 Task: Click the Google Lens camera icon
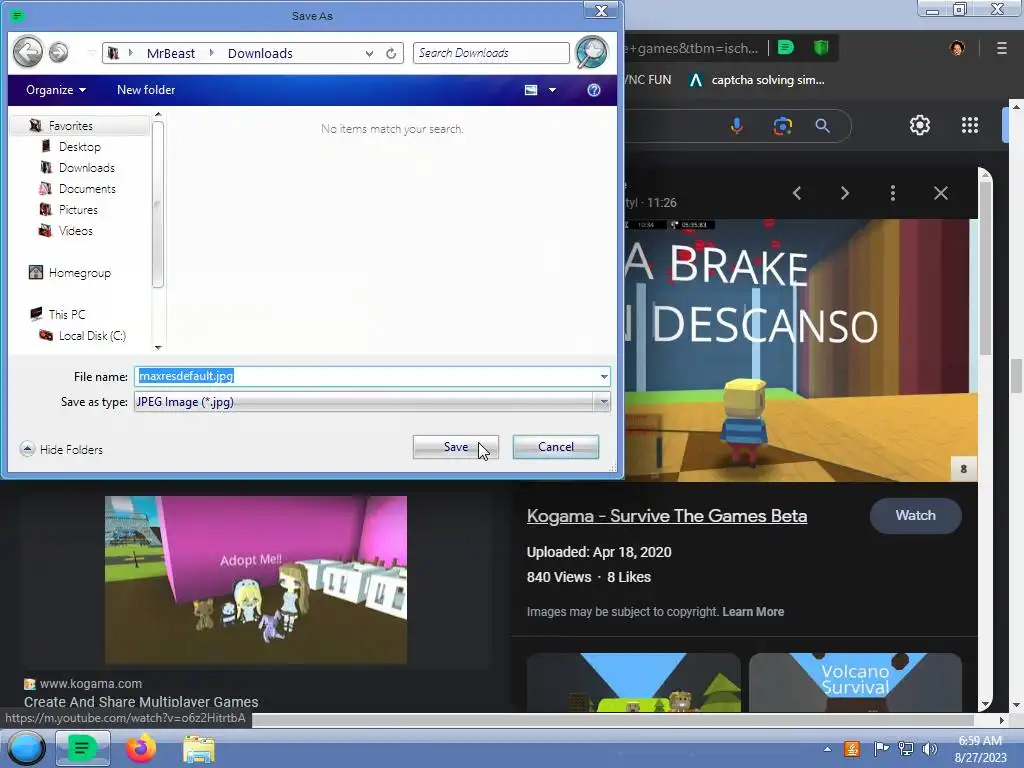point(782,125)
